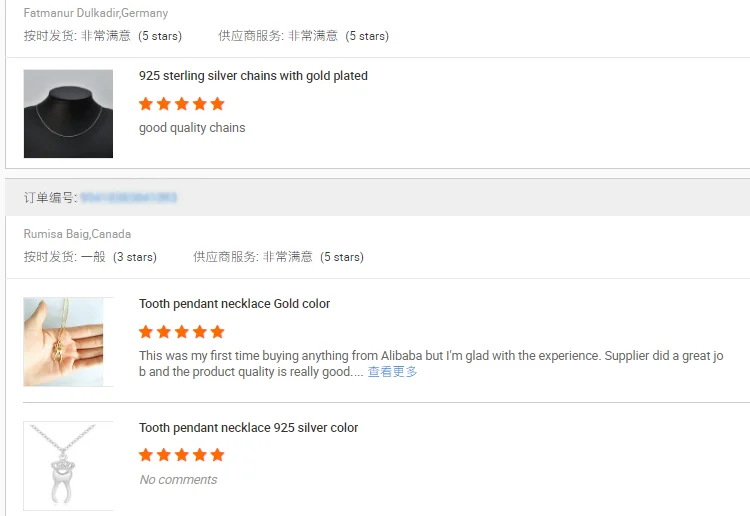Open the black bust necklace product thumbnail
Image resolution: width=750 pixels, height=516 pixels.
[x=68, y=113]
